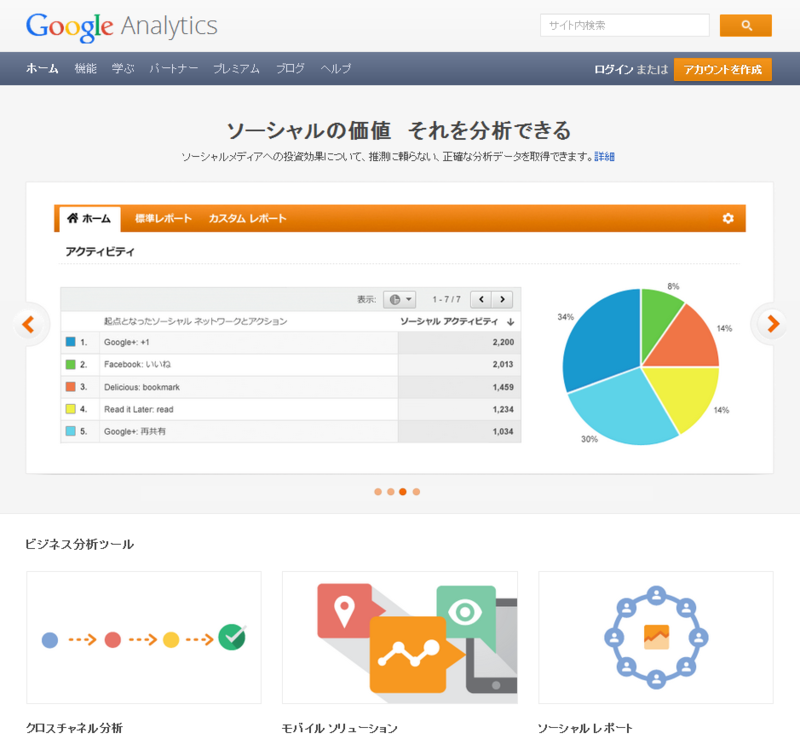Open the 機能 navigation item
Image resolution: width=800 pixels, height=739 pixels.
(86, 68)
